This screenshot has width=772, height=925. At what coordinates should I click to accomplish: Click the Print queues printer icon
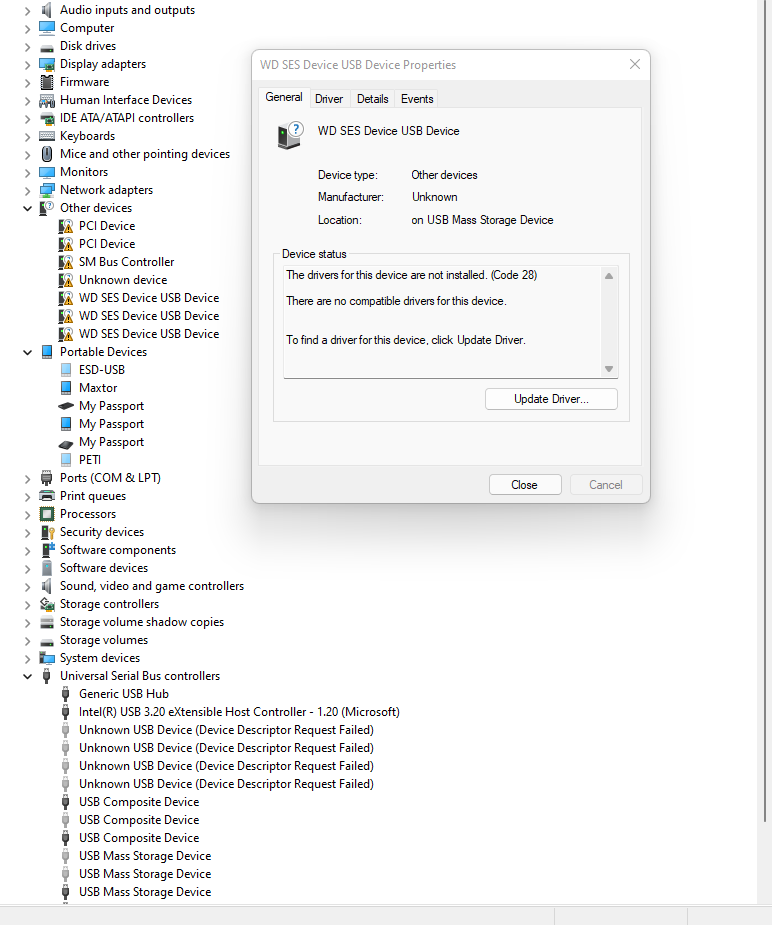pos(47,496)
